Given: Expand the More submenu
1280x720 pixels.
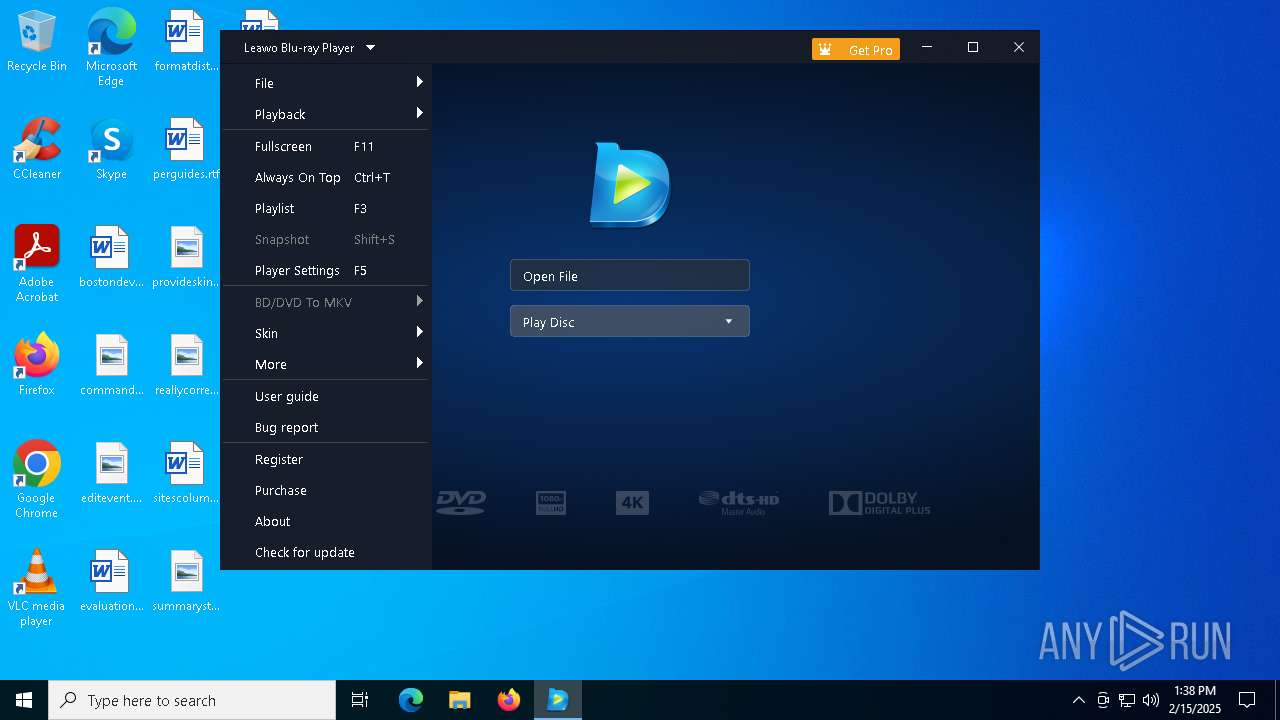Looking at the screenshot, I should (326, 364).
